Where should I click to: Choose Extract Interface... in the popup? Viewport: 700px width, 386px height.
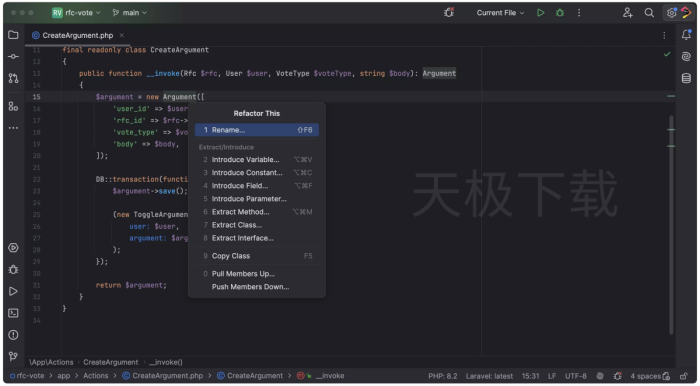point(257,238)
